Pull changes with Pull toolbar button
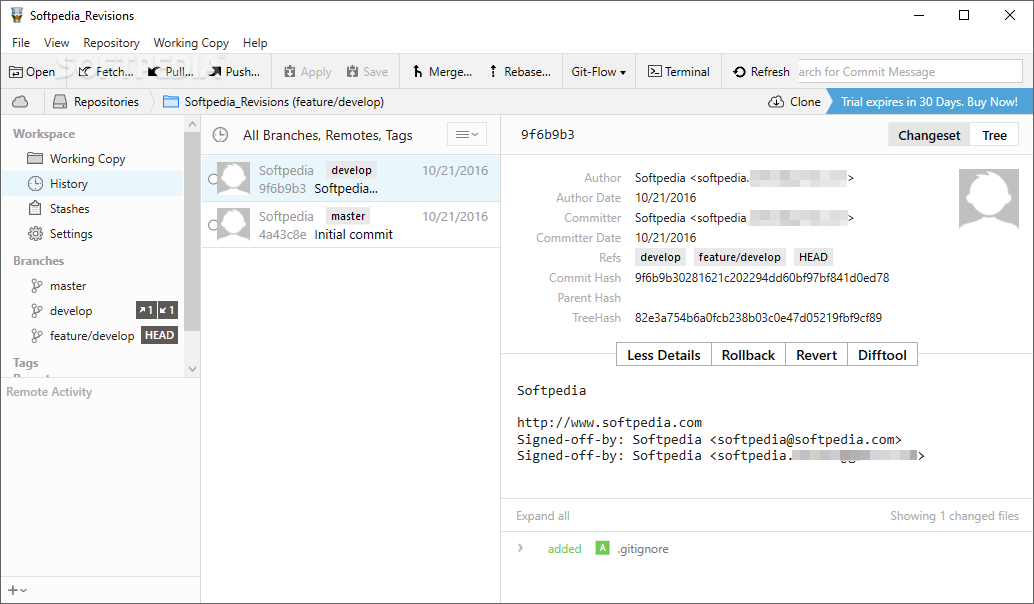The image size is (1034, 604). 170,72
